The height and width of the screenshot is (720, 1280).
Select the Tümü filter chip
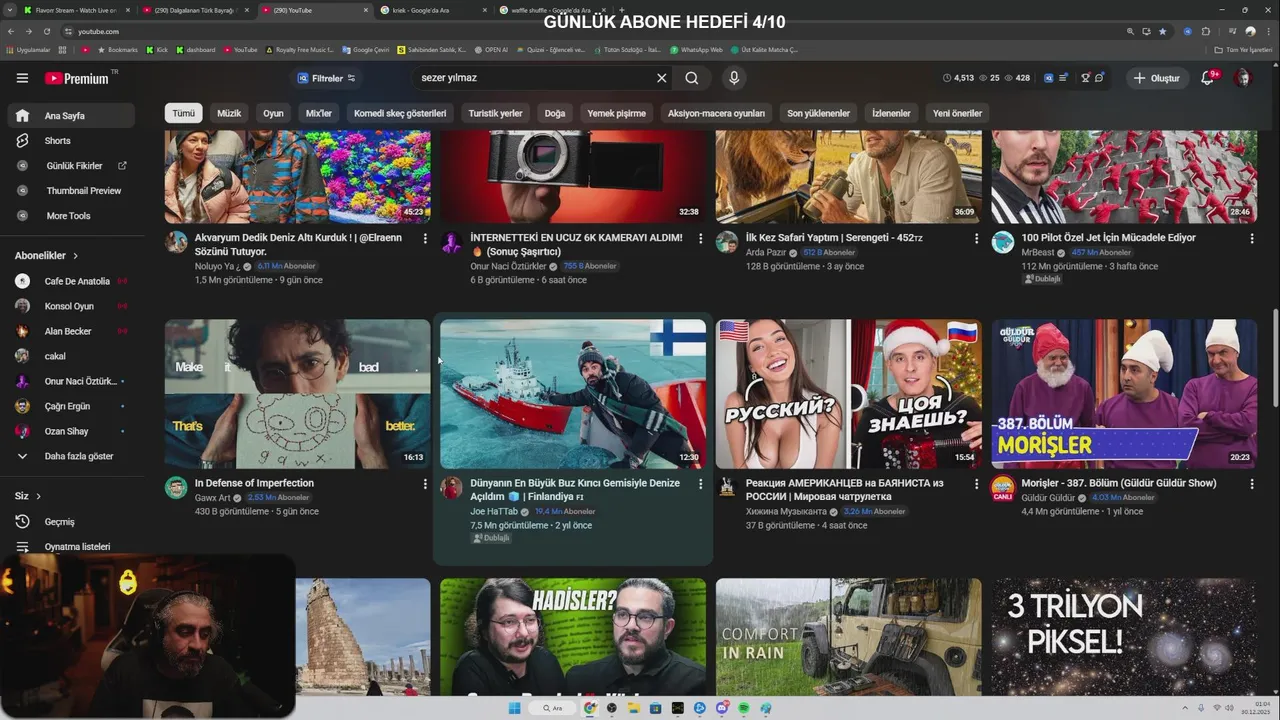click(184, 113)
